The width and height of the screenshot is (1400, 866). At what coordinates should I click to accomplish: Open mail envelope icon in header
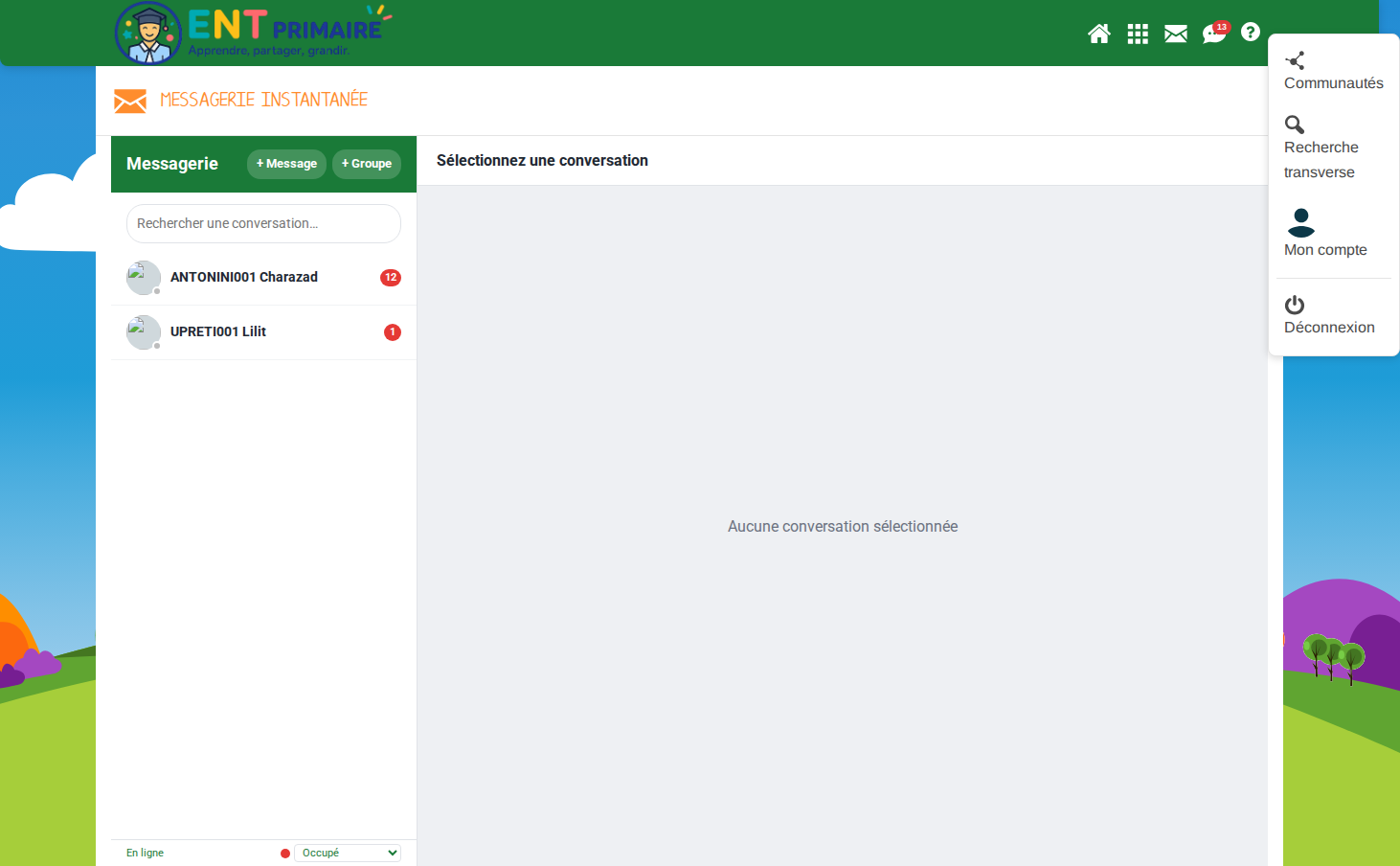1176,34
